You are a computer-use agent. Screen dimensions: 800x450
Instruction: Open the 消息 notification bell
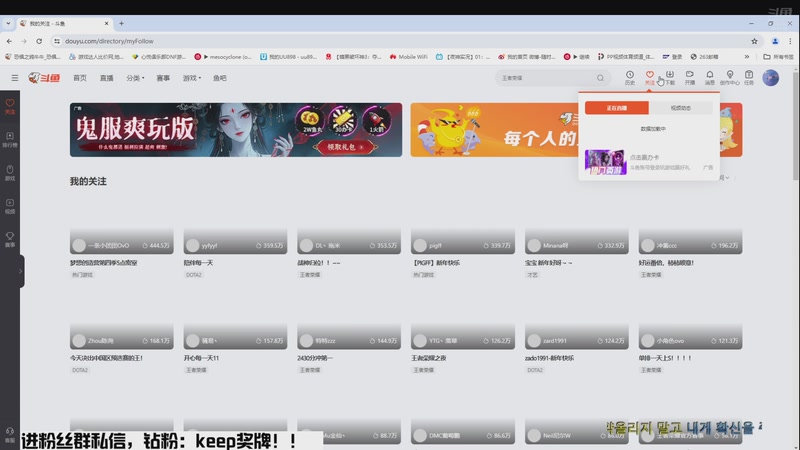click(710, 78)
